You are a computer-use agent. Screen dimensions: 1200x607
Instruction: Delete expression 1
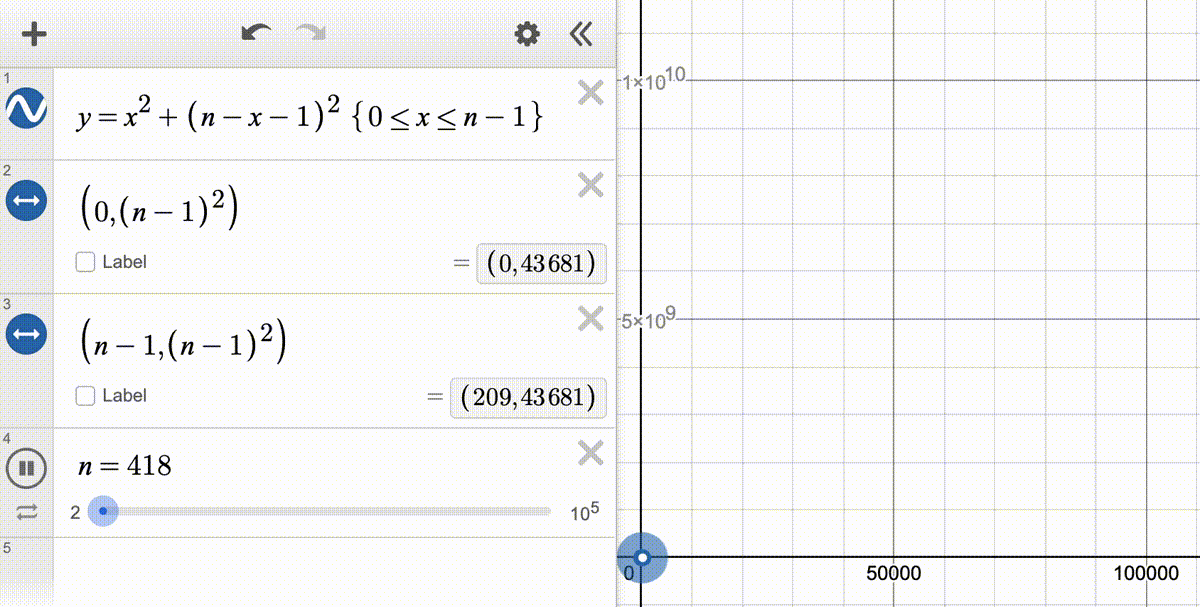(x=591, y=93)
